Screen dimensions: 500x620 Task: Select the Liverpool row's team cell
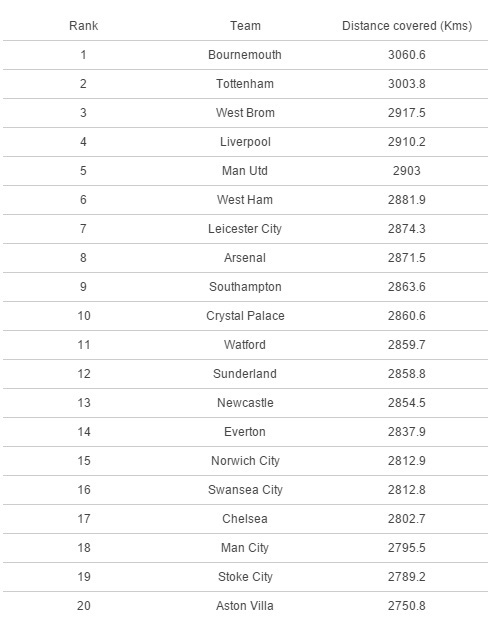[x=245, y=142]
